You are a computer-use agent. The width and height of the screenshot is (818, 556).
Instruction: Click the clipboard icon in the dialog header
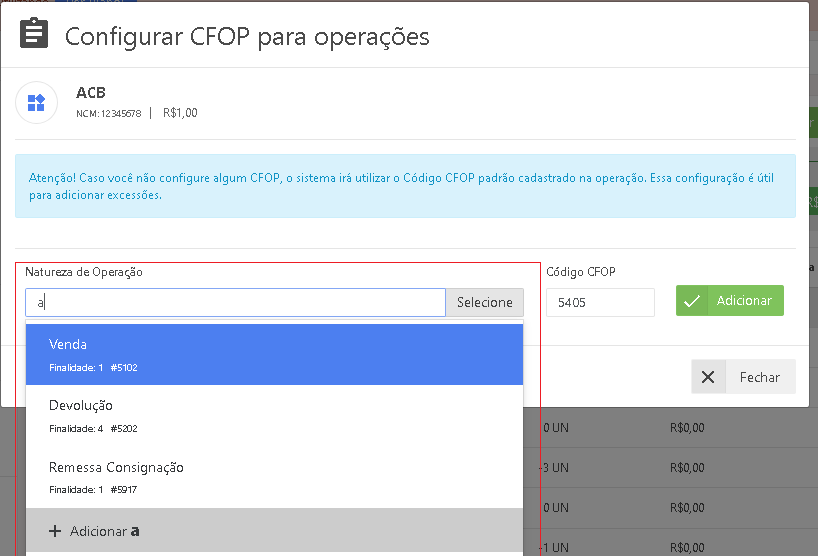tap(34, 35)
